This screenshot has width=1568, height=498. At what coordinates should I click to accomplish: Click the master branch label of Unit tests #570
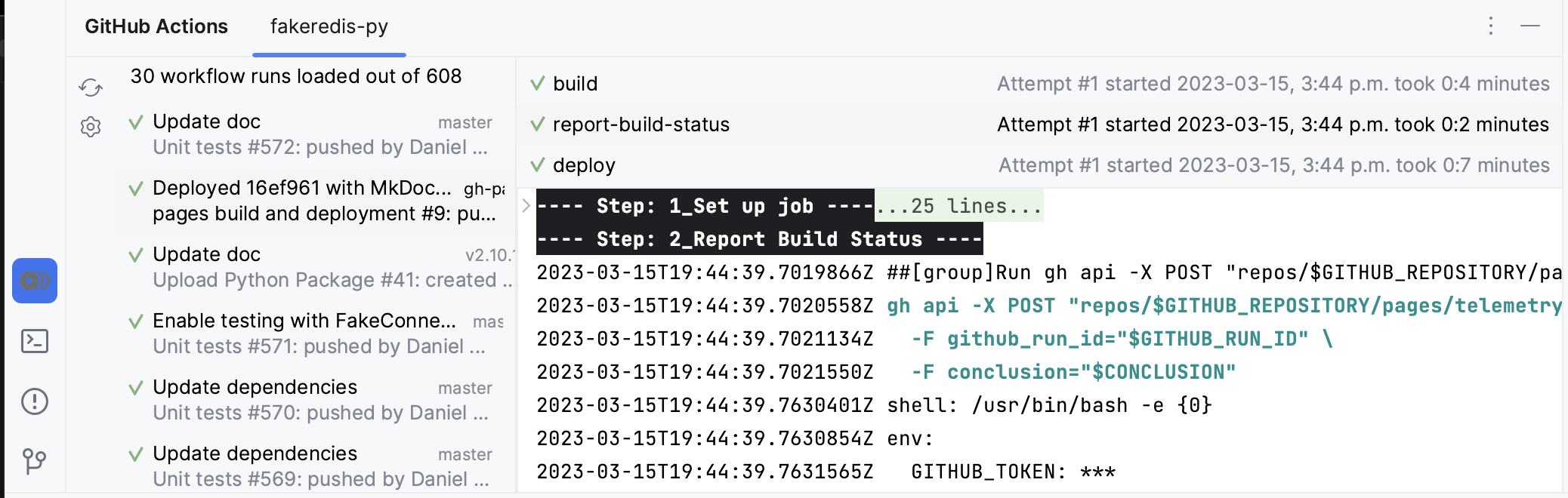[x=465, y=388]
